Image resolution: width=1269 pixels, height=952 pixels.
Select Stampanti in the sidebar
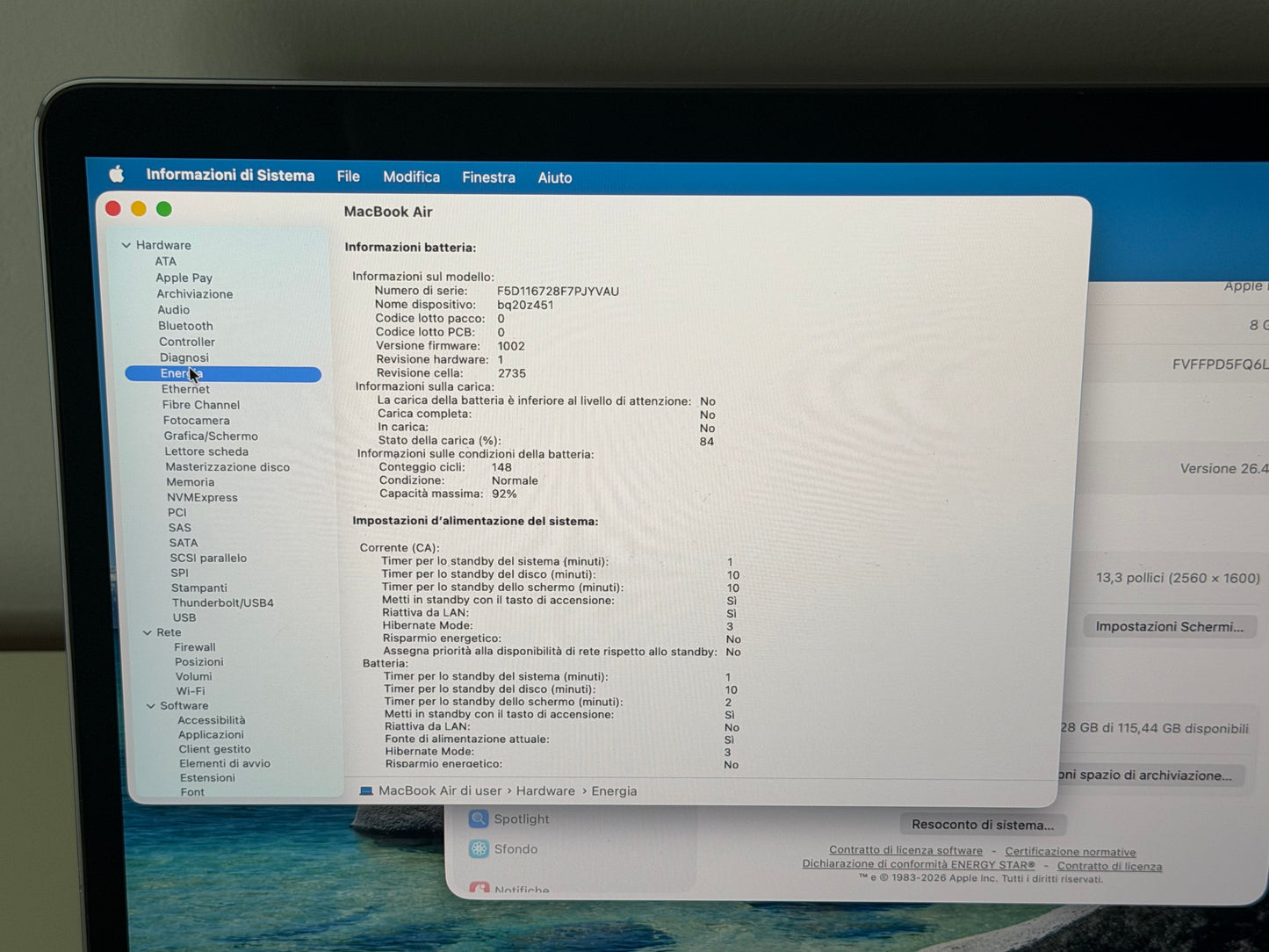pyautogui.click(x=199, y=588)
